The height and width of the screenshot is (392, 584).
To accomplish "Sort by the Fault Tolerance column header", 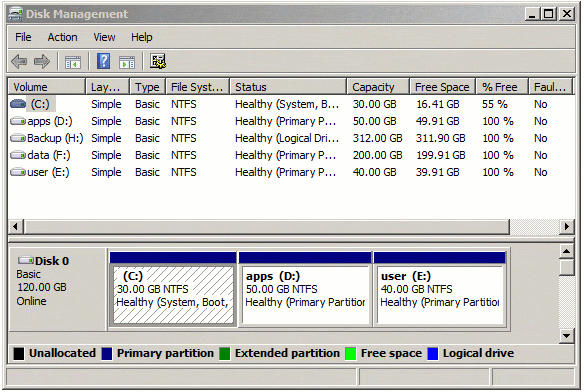I will (551, 87).
